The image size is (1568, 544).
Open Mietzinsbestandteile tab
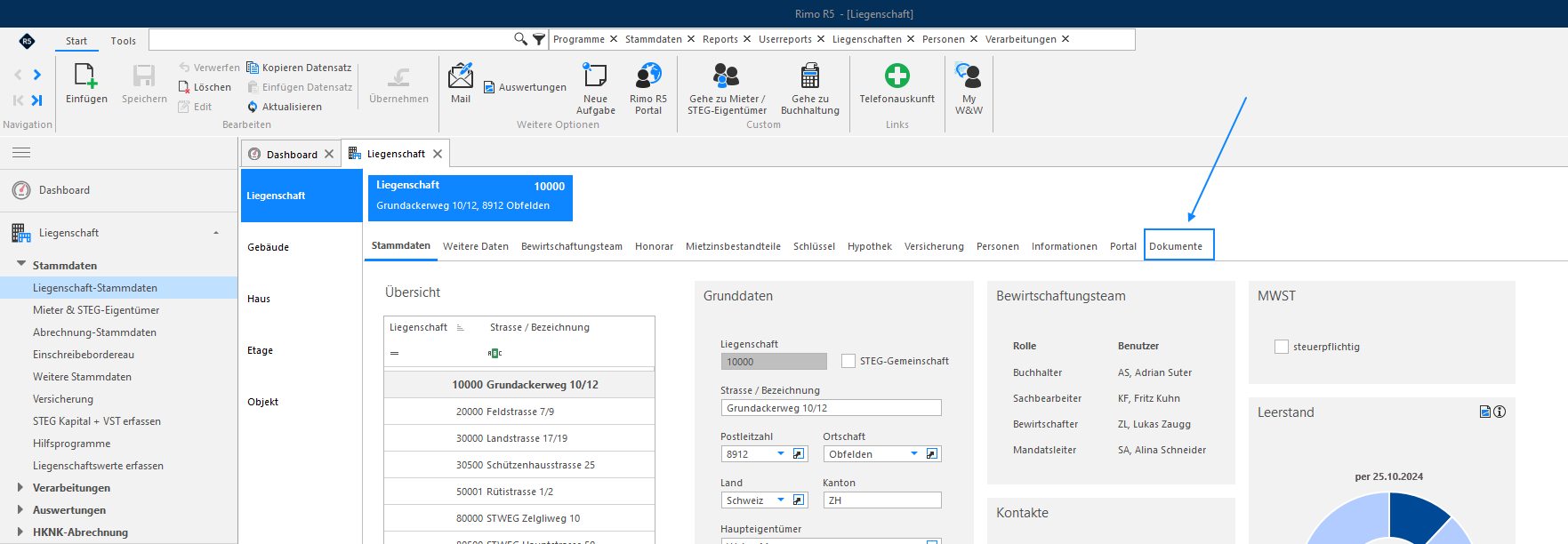pyautogui.click(x=733, y=246)
